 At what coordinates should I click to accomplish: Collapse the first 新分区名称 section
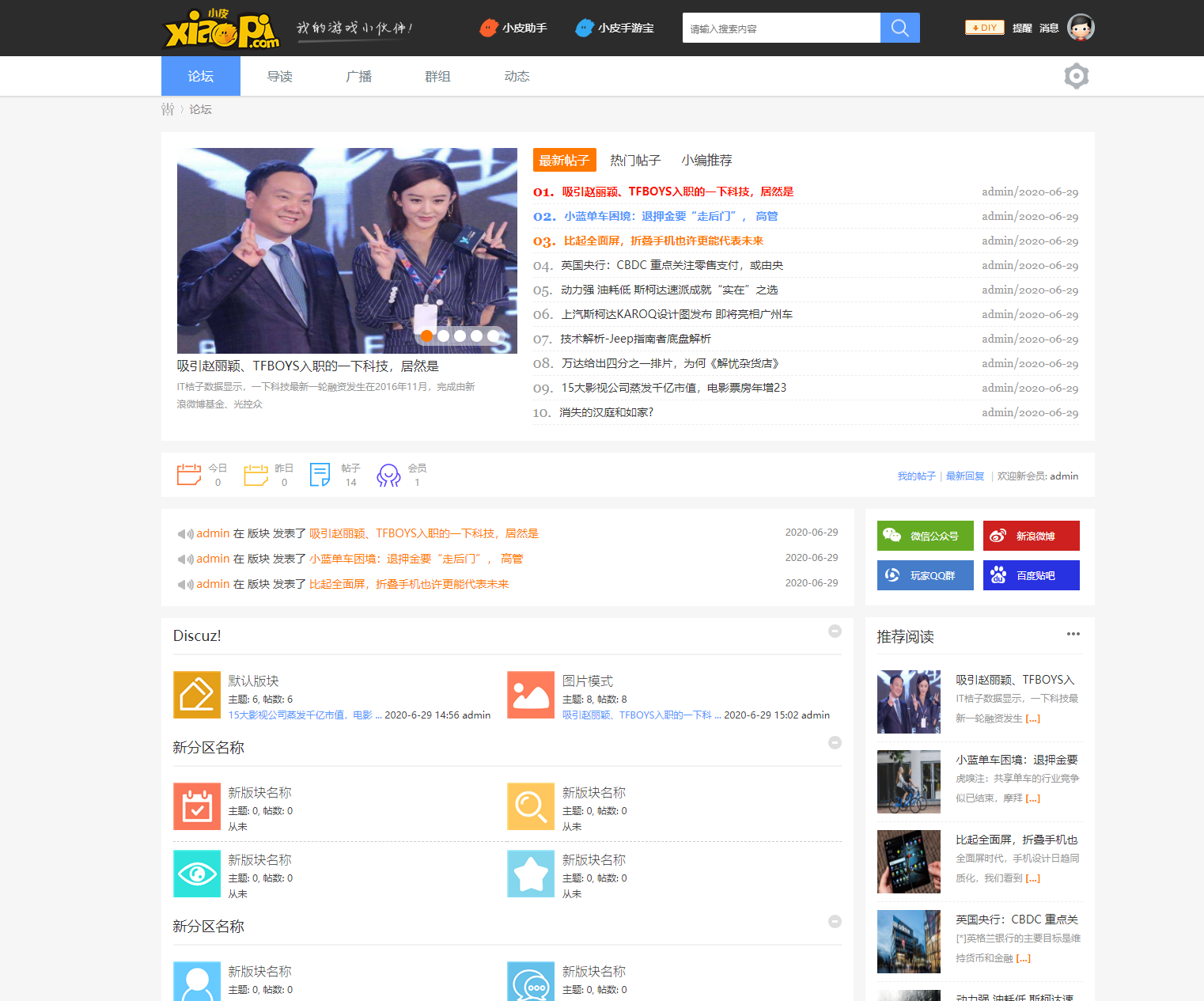pos(835,742)
